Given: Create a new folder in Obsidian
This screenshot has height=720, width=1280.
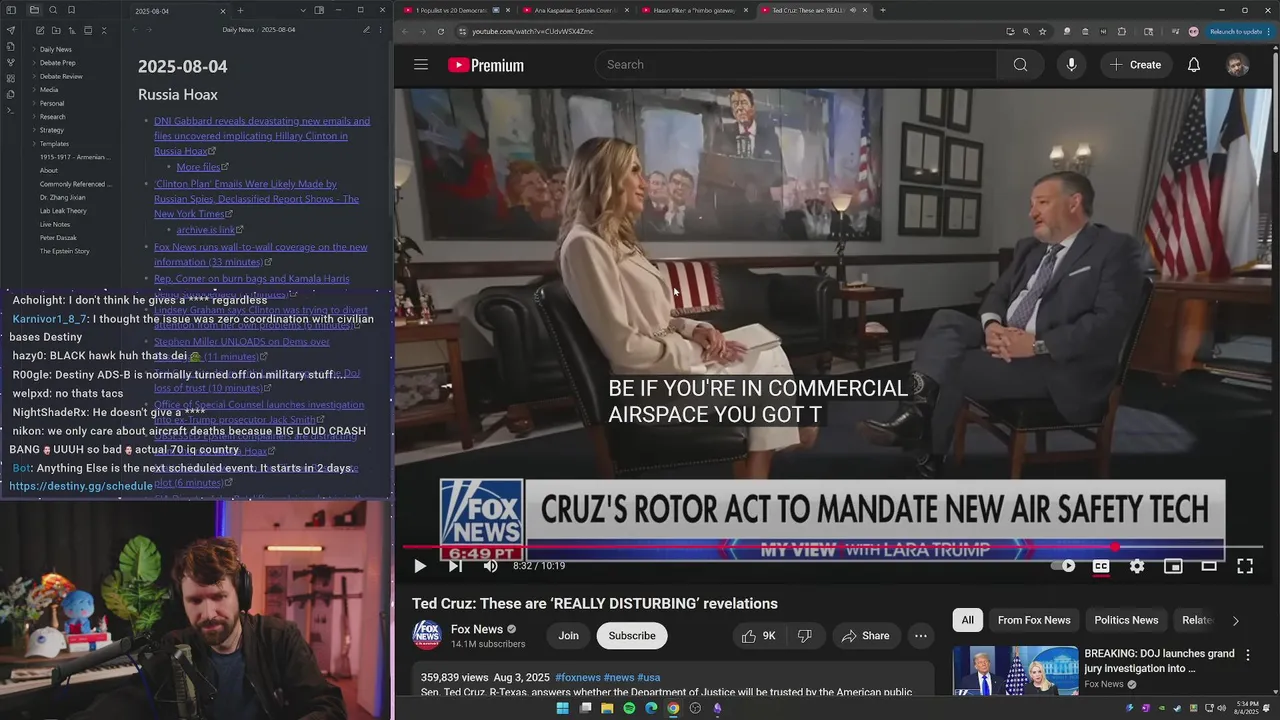Looking at the screenshot, I should (56, 31).
